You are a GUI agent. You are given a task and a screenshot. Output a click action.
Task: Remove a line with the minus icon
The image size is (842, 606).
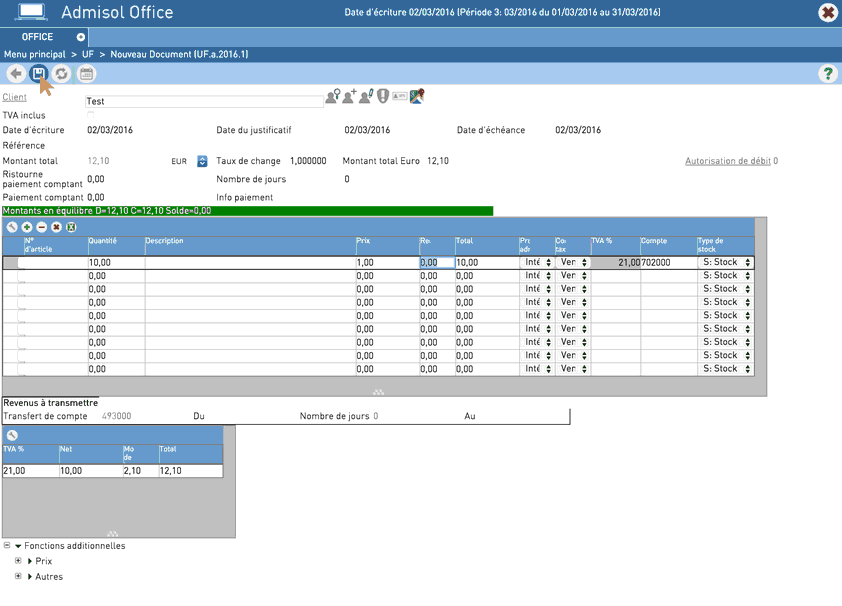(x=41, y=227)
